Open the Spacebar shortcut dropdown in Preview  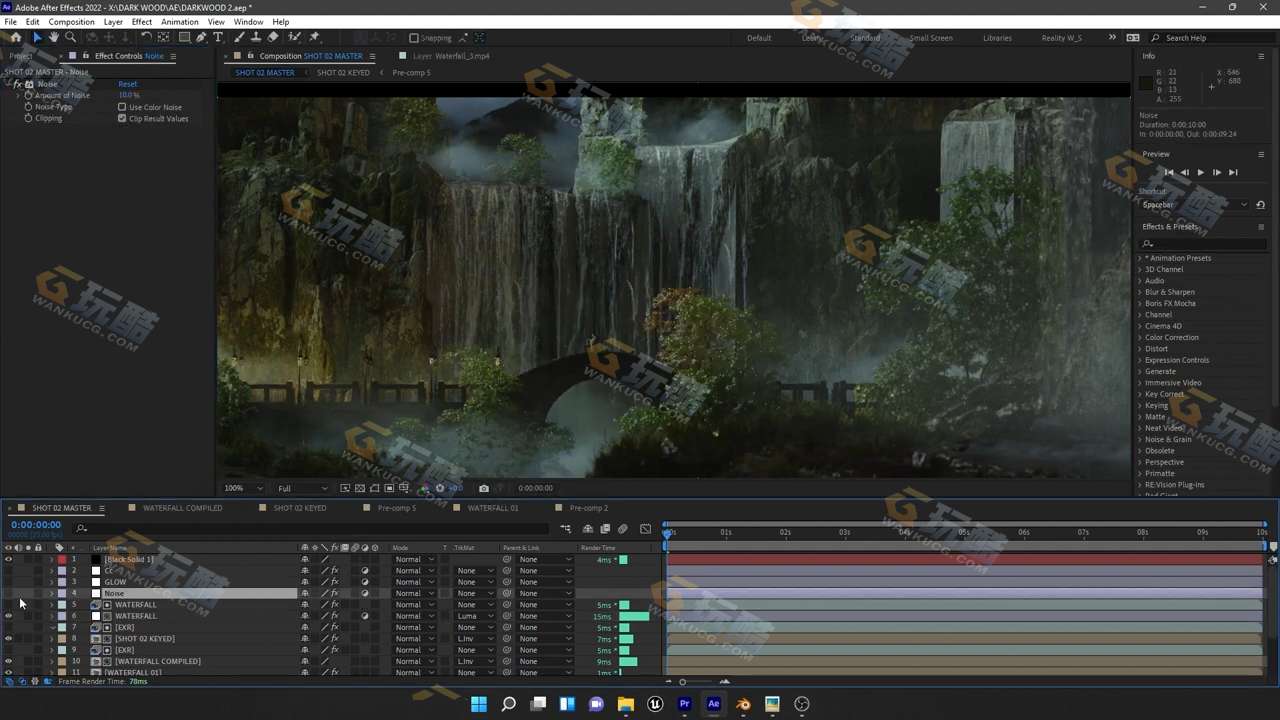click(x=1195, y=205)
